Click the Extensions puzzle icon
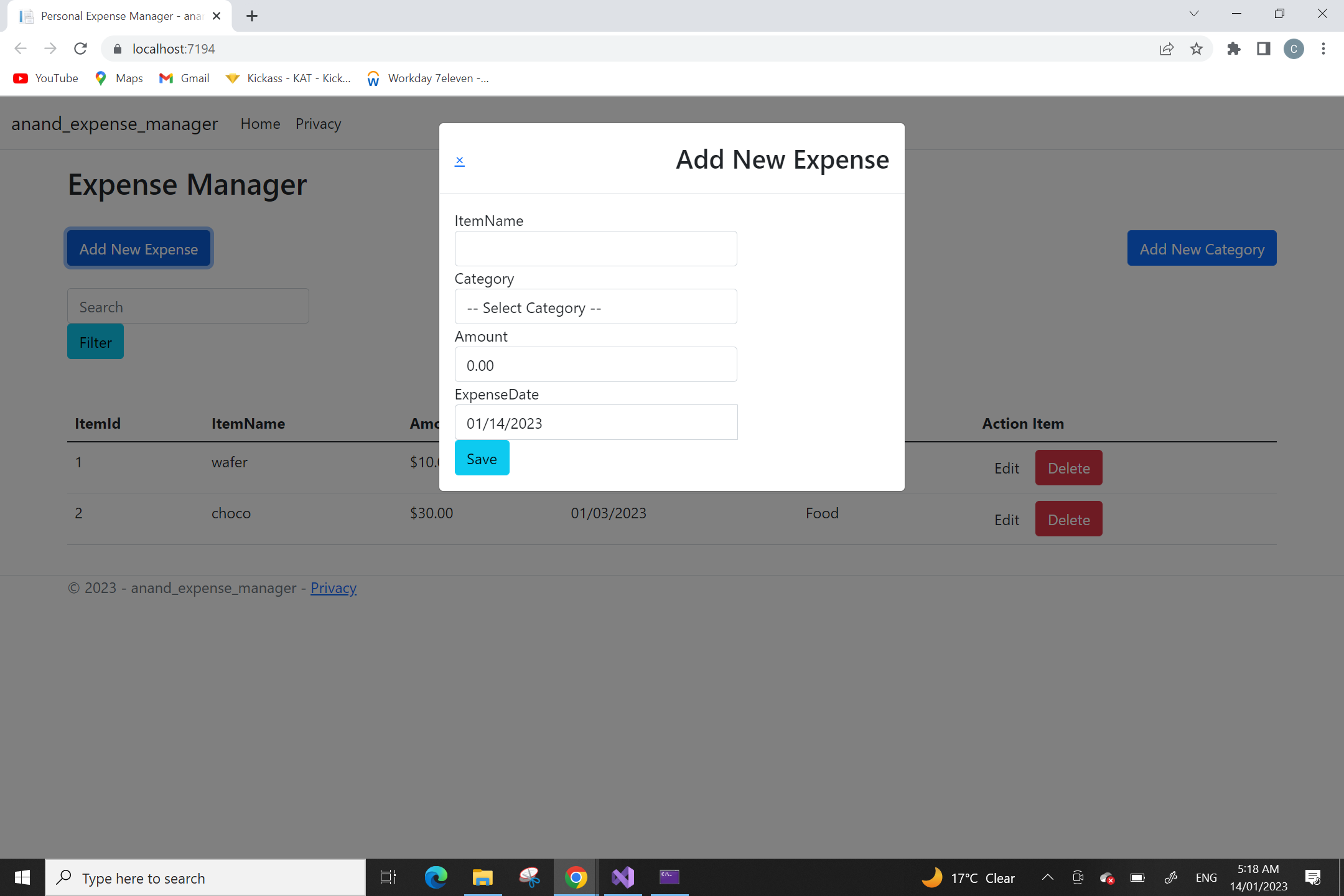Viewport: 1344px width, 896px height. coord(1233,49)
